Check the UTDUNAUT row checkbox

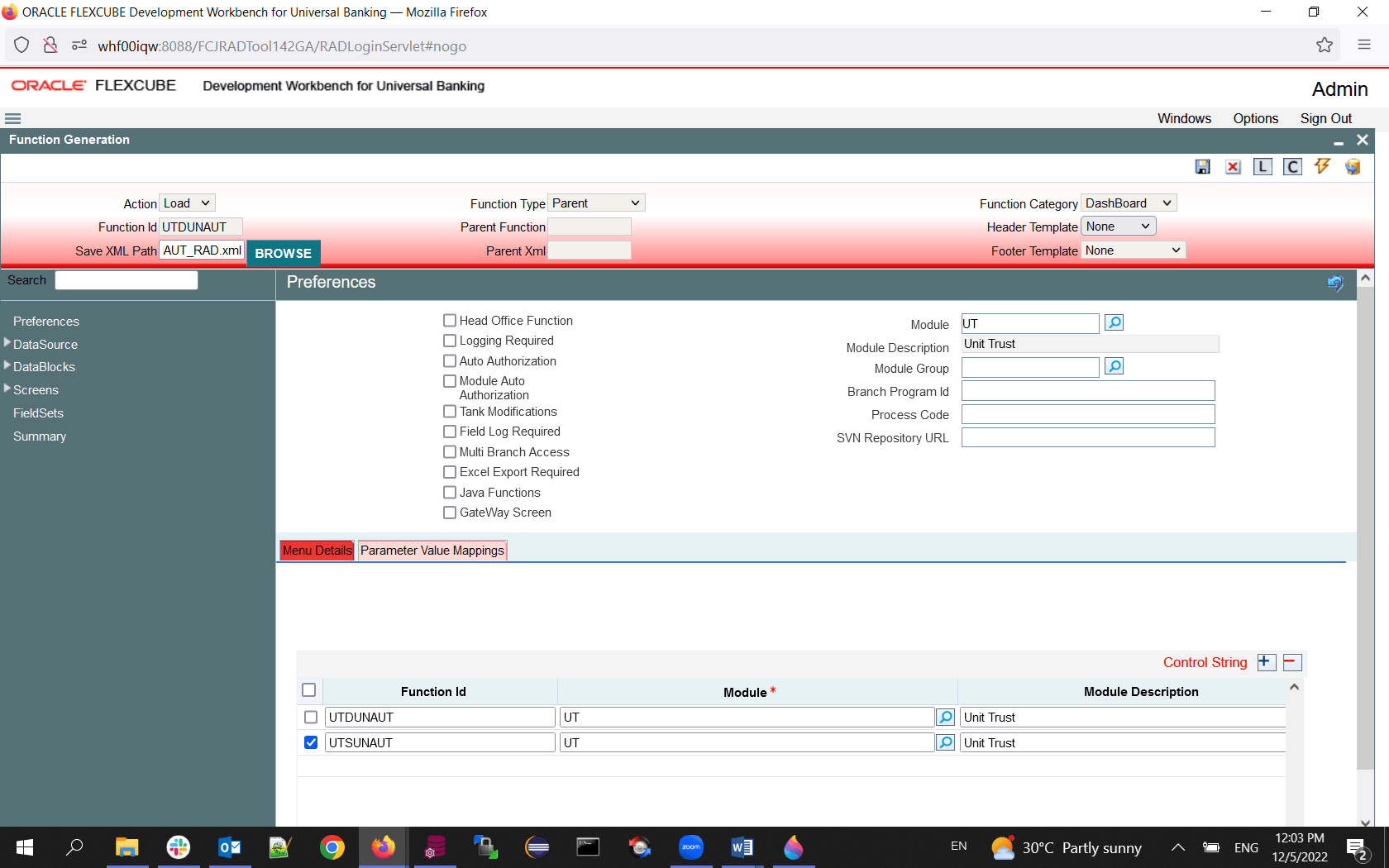click(311, 717)
